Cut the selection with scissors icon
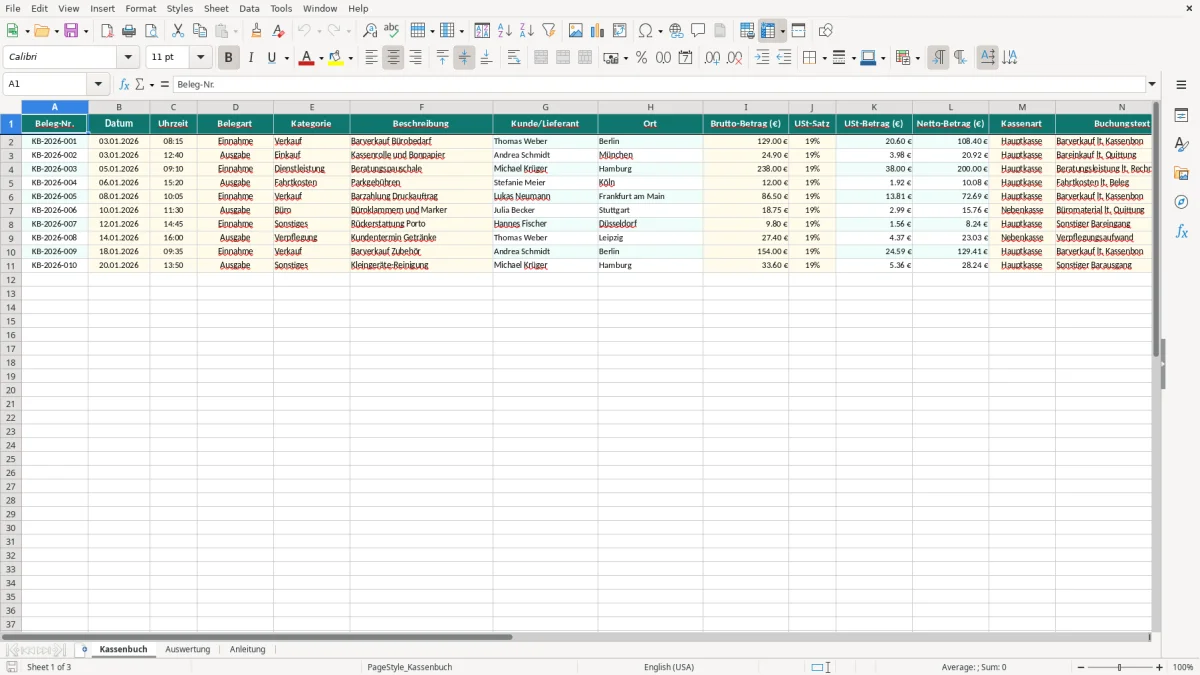This screenshot has width=1200, height=675. point(178,31)
